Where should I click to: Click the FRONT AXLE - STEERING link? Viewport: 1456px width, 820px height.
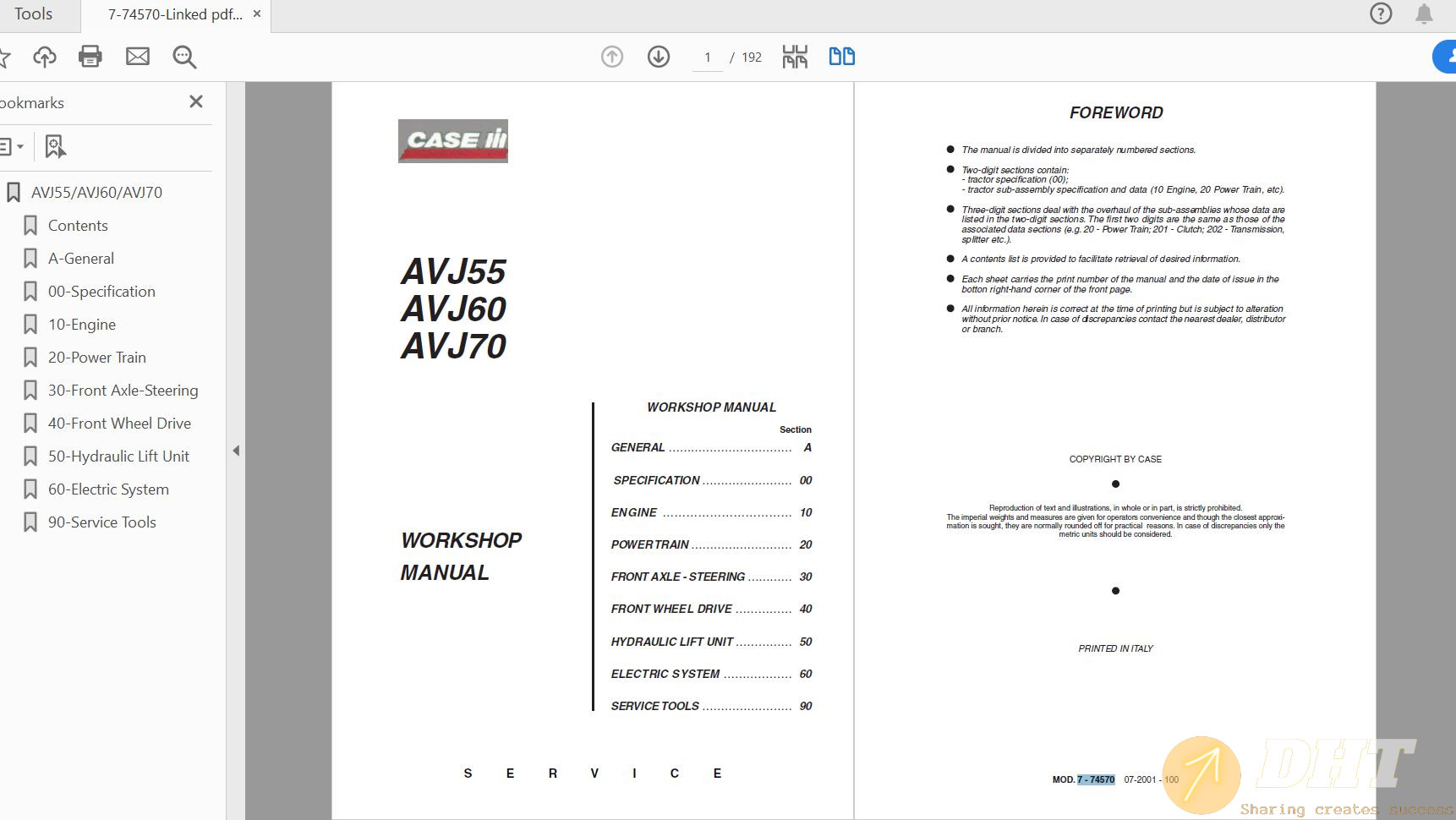pyautogui.click(x=711, y=577)
